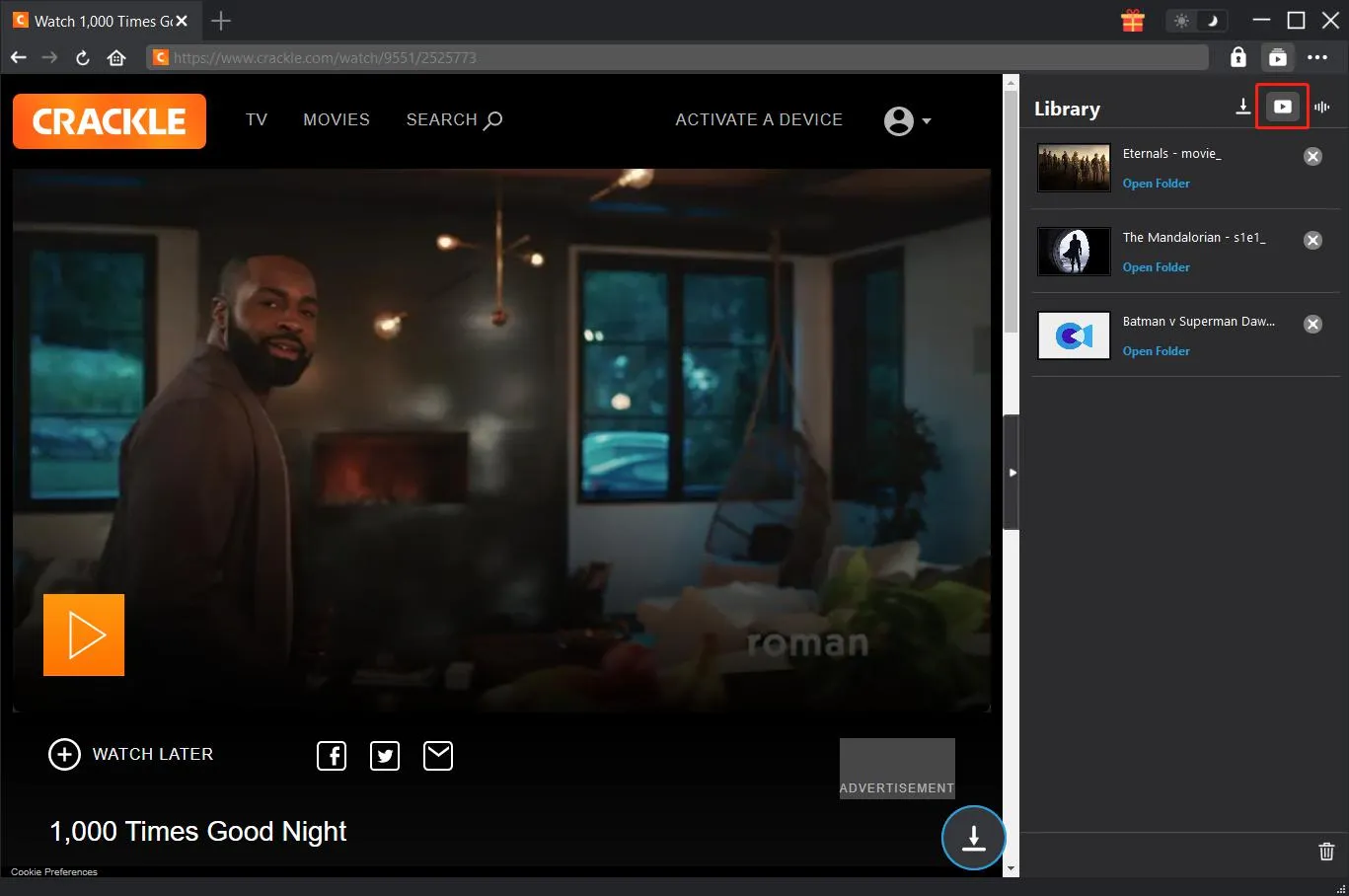The width and height of the screenshot is (1349, 896).
Task: Open the downloading list tab icon
Action: point(1242,107)
